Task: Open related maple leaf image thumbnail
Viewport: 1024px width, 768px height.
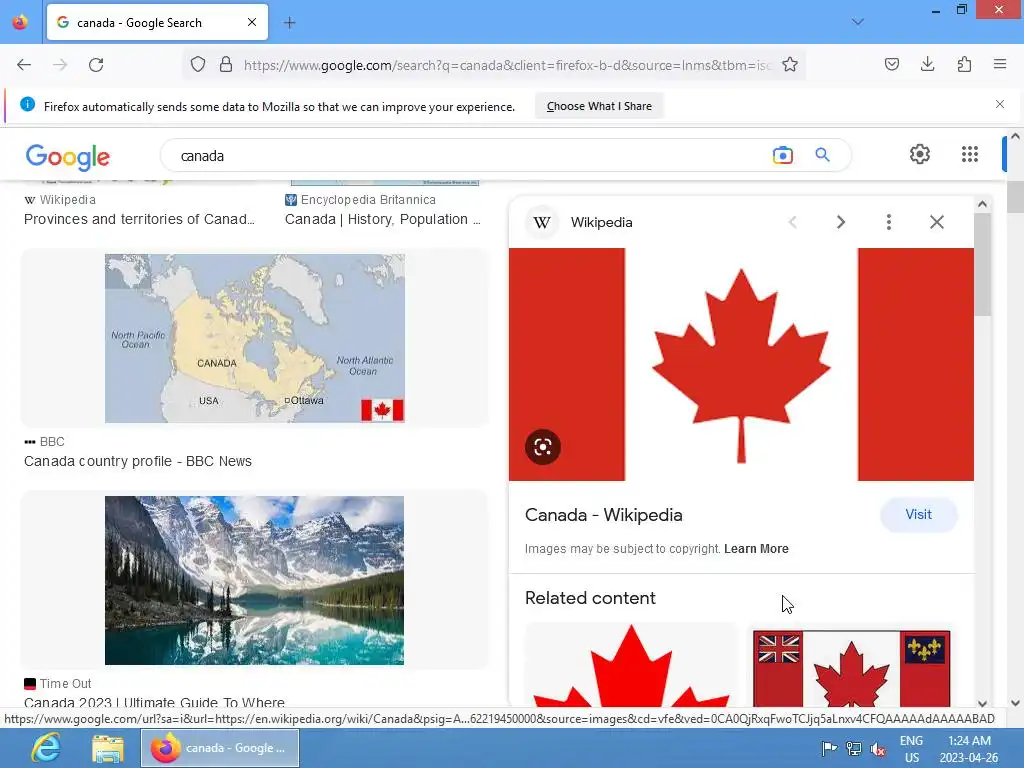Action: pos(631,665)
